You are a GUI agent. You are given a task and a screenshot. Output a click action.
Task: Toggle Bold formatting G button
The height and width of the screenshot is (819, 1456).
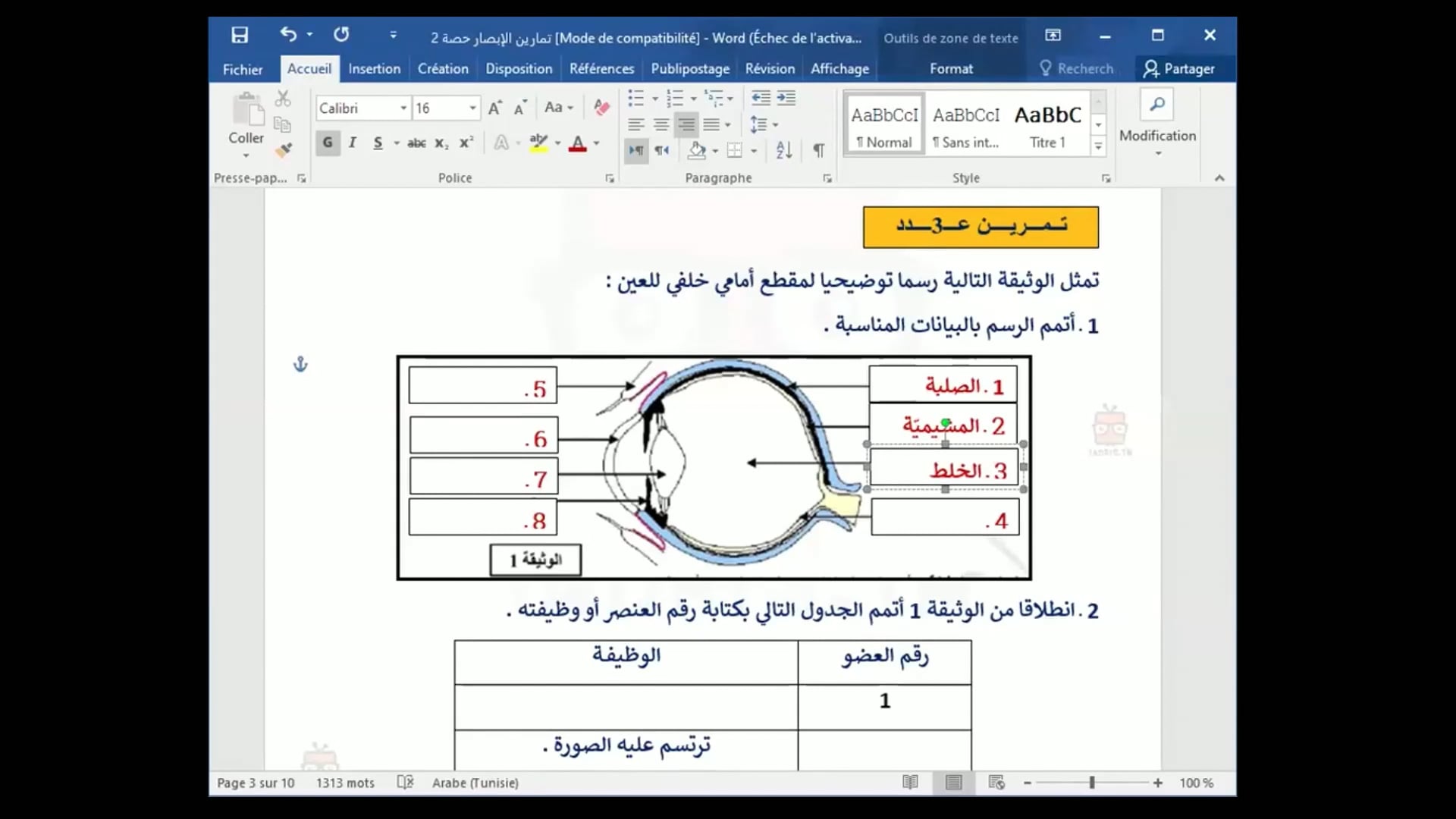tap(328, 143)
